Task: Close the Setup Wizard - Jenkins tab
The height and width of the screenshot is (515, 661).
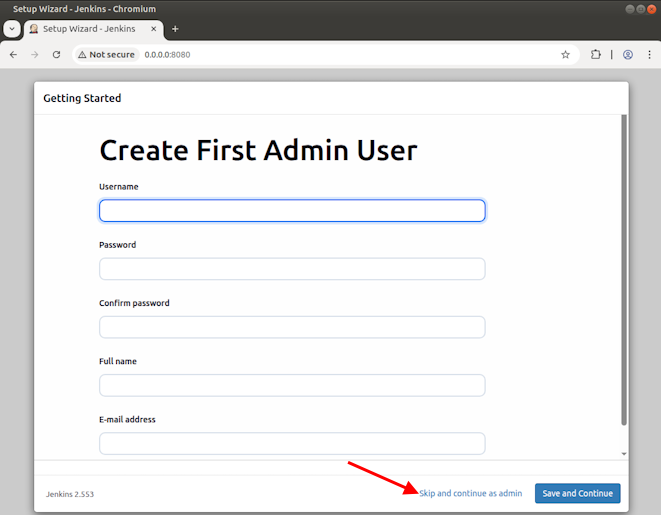Action: pyautogui.click(x=154, y=29)
